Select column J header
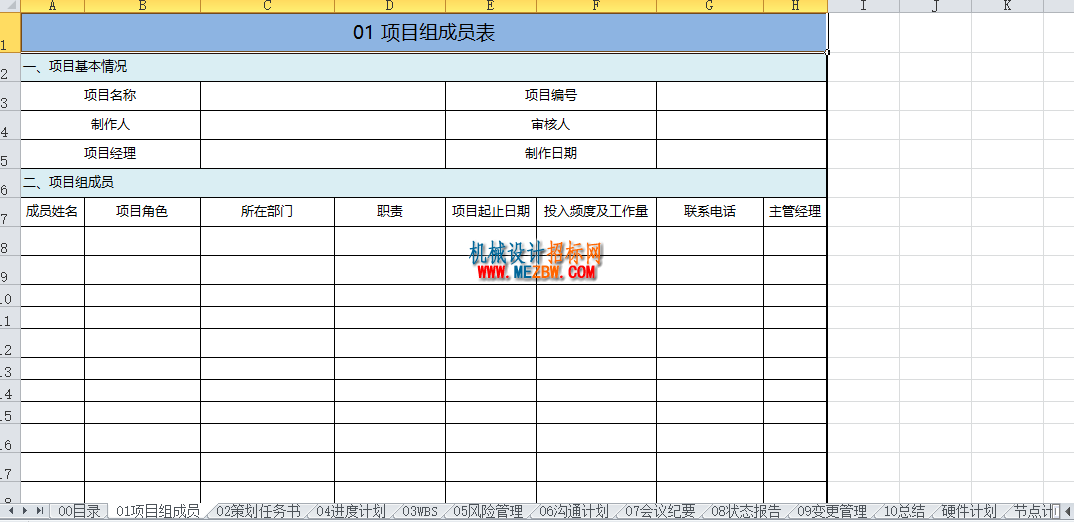This screenshot has height=522, width=1074. pos(935,6)
